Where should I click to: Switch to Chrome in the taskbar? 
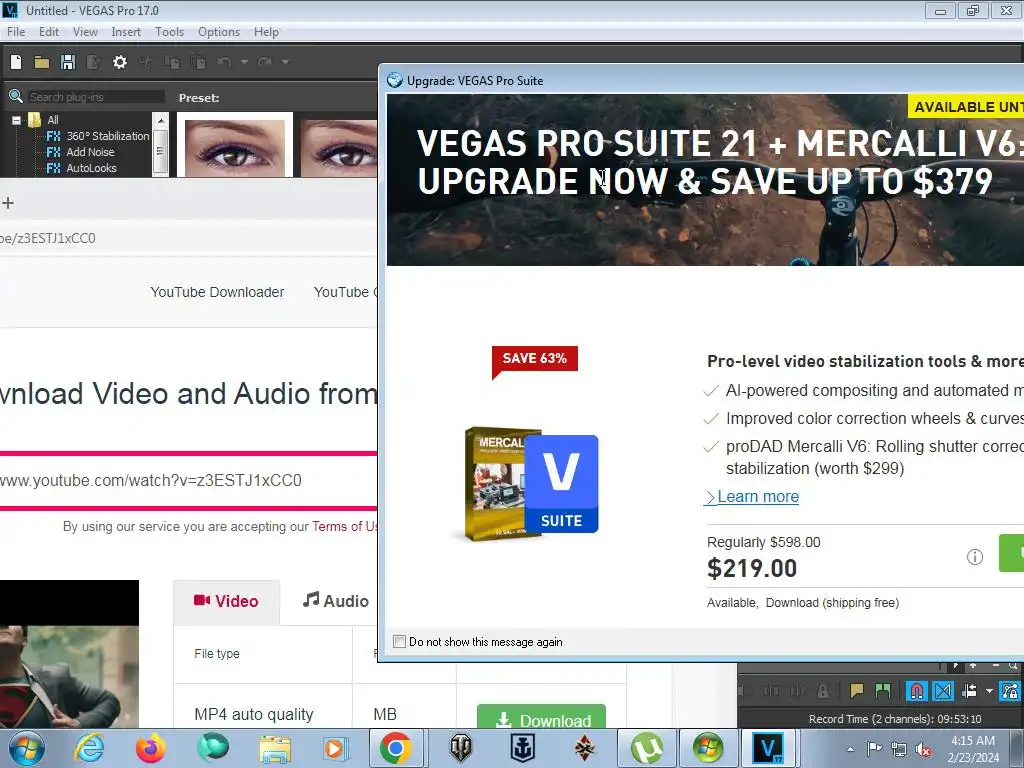395,748
